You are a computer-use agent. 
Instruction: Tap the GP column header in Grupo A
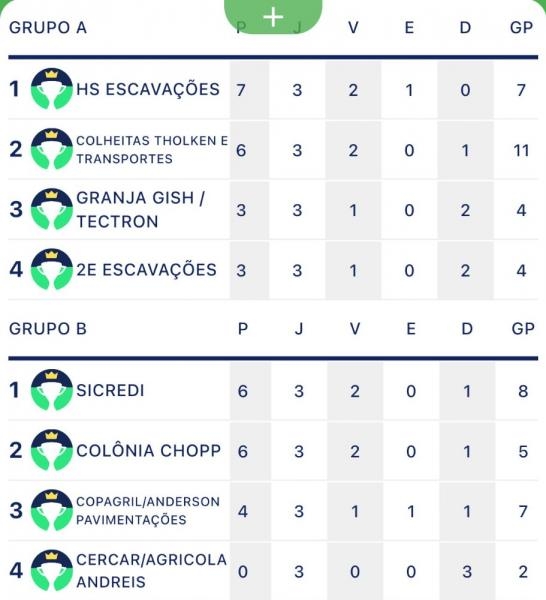(x=521, y=28)
